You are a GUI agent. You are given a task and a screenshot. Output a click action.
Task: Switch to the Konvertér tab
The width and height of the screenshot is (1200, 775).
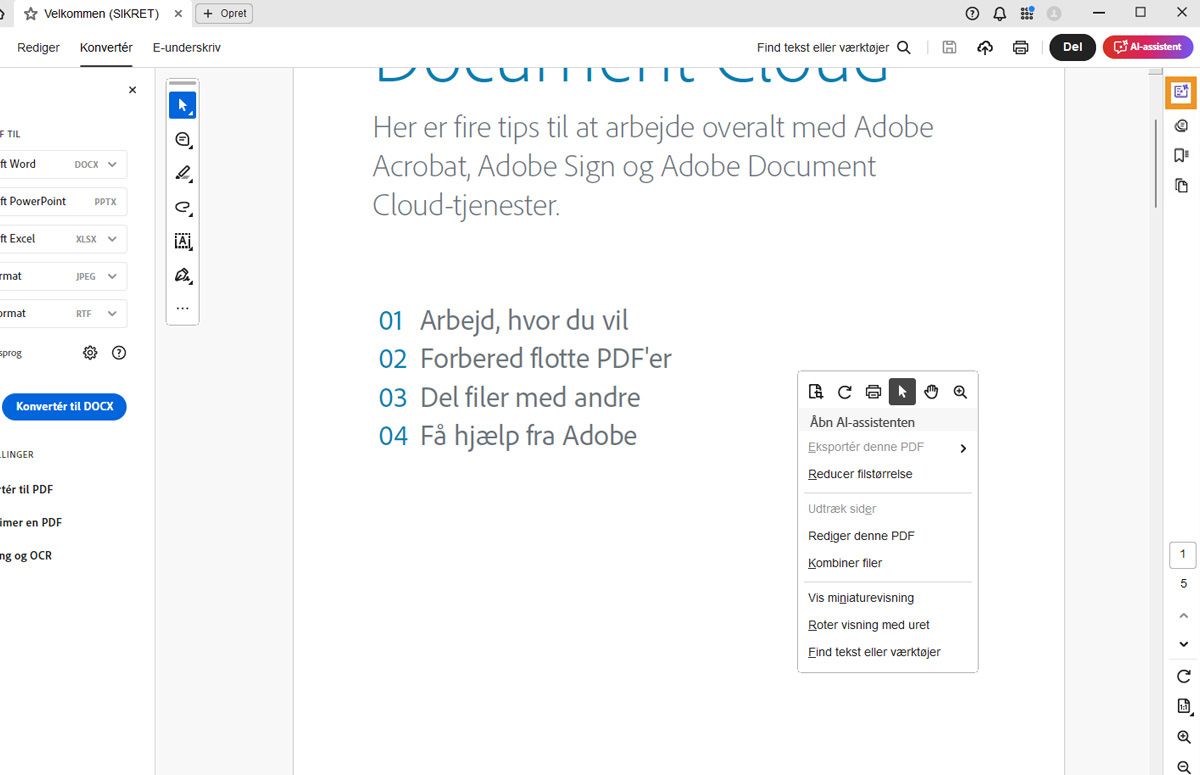106,47
